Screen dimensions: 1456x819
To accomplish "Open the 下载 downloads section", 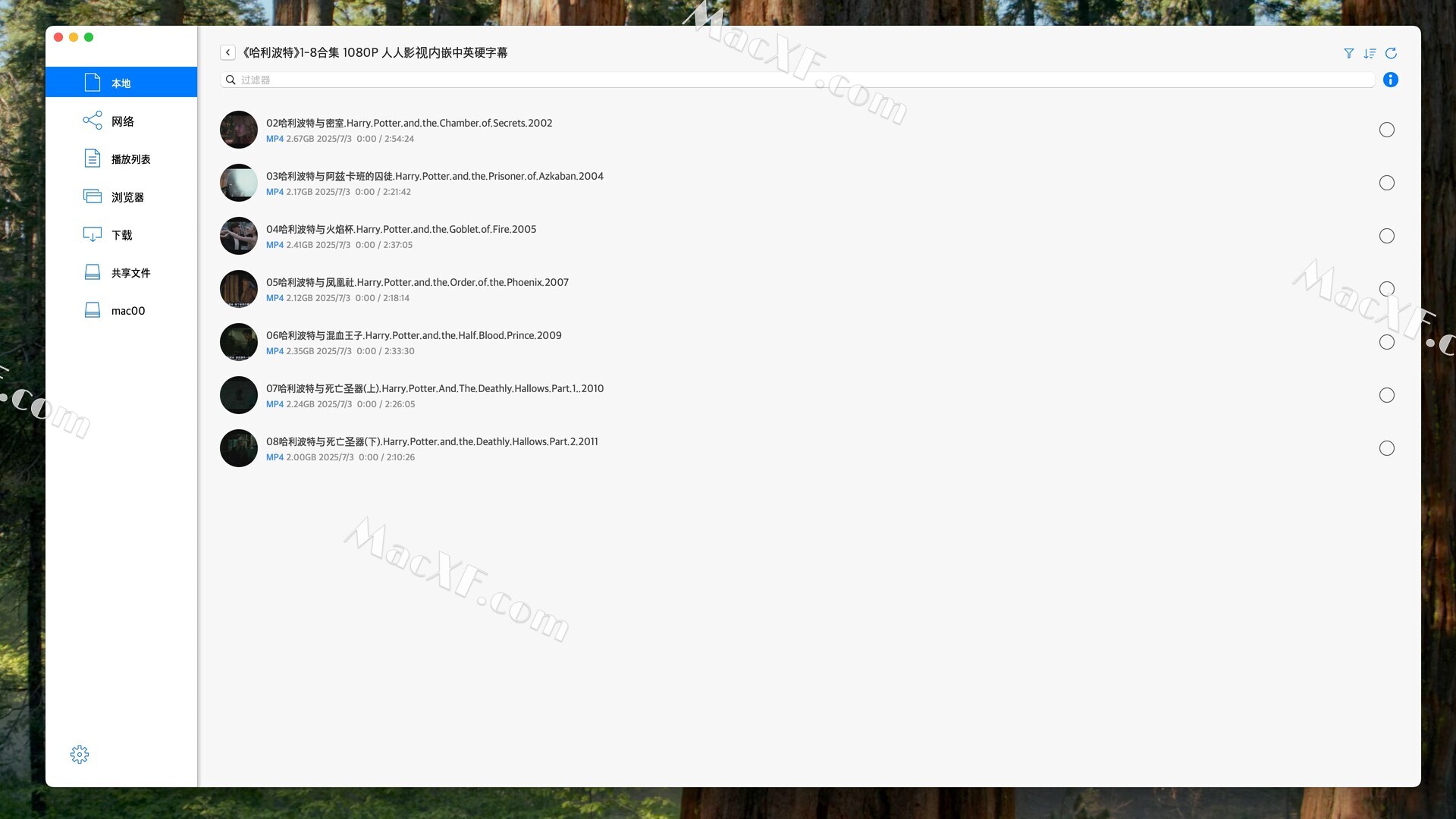I will pos(121,234).
